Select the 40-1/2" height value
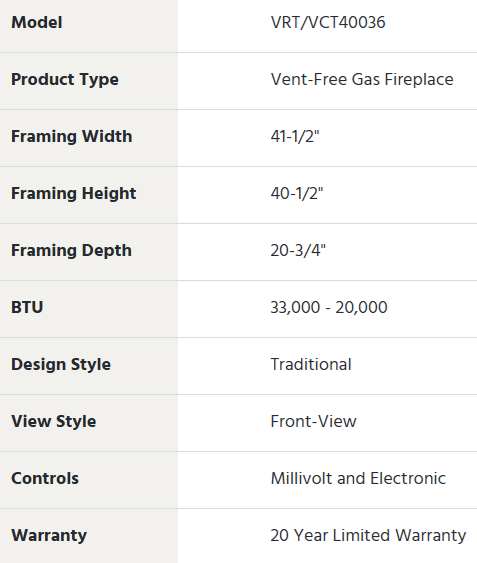Screen dimensions: 477x563 (297, 194)
